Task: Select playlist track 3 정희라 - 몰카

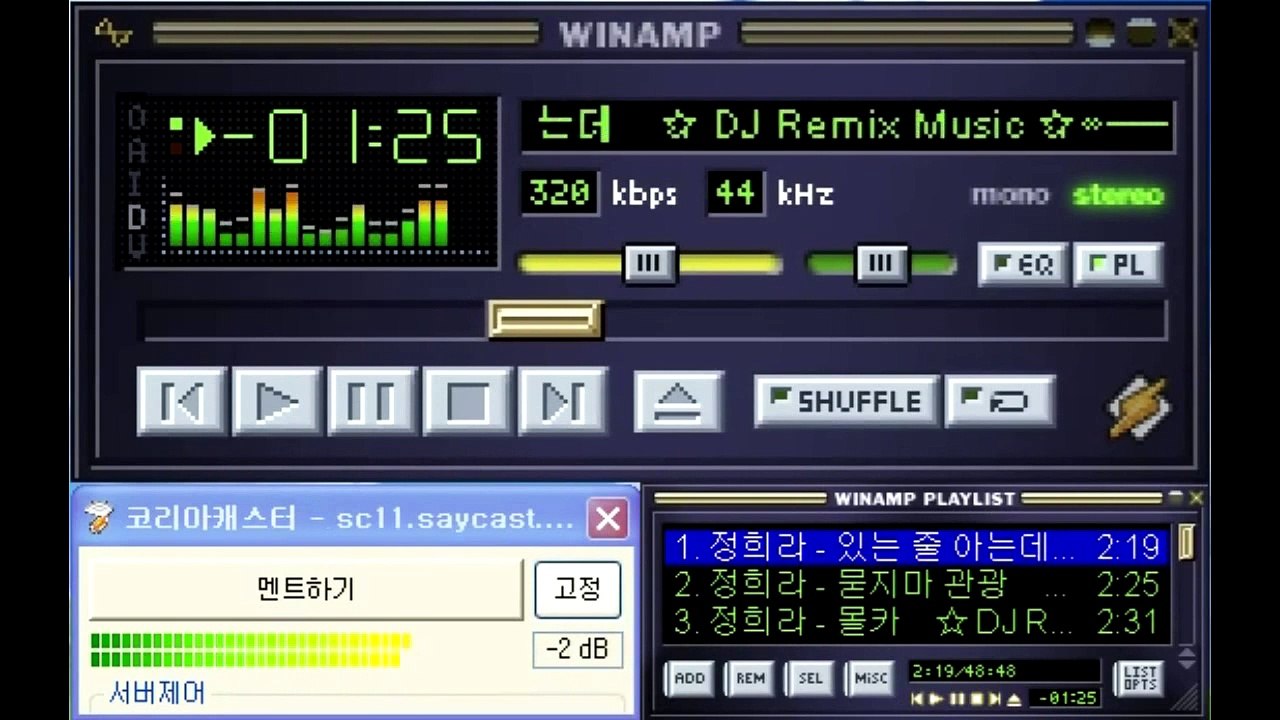Action: pos(915,622)
